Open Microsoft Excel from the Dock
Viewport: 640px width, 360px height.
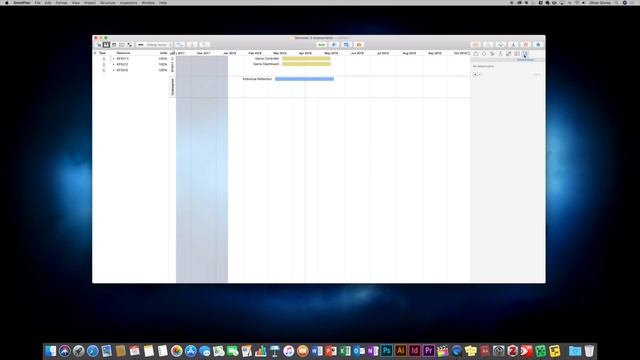pos(345,351)
